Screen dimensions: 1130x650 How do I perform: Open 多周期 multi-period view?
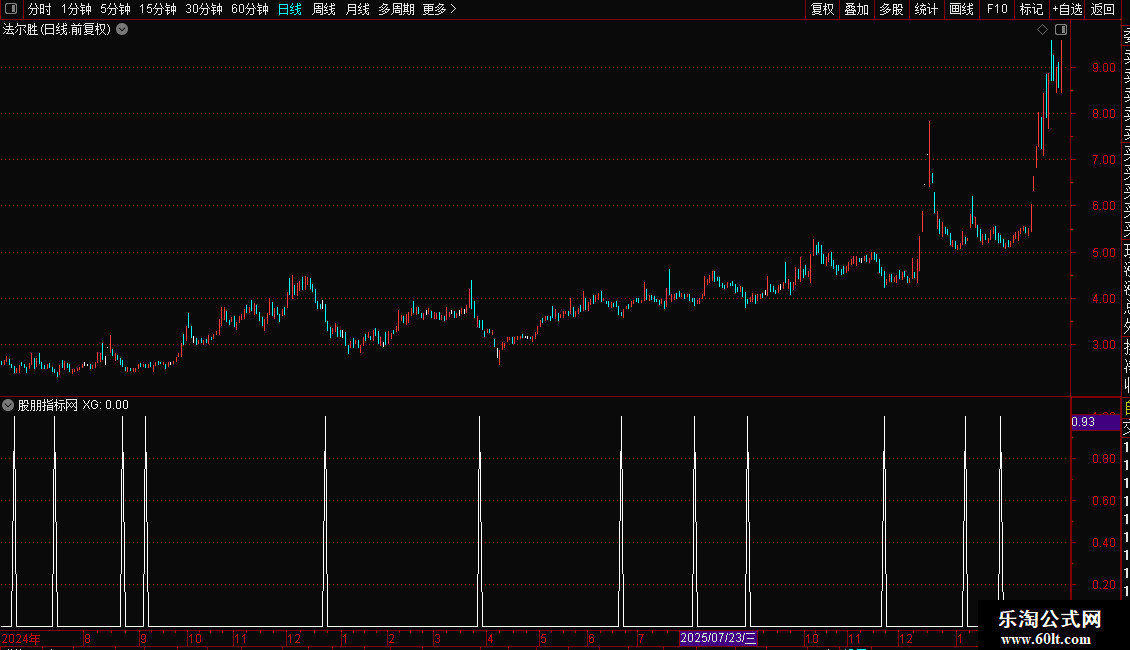coord(396,9)
